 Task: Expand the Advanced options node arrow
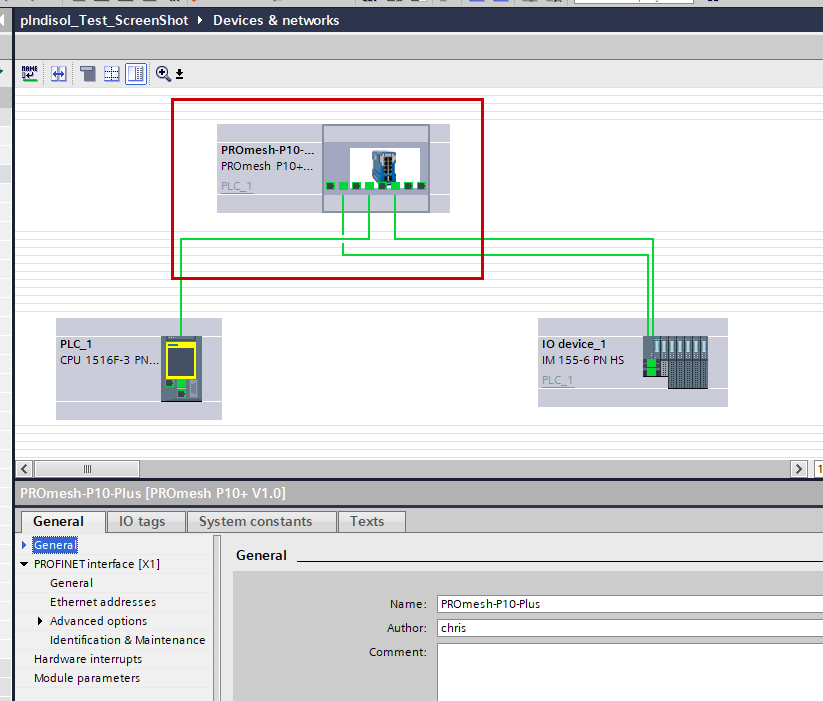pos(40,621)
